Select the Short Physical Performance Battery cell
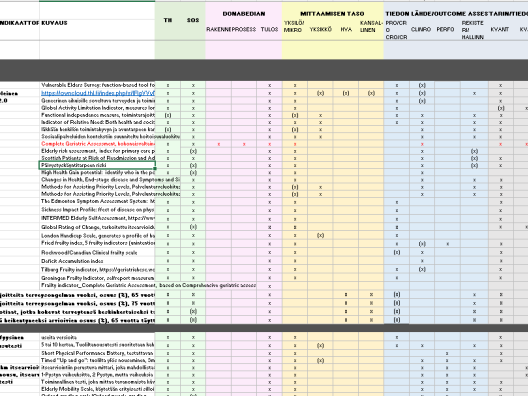This screenshot has width=528, height=396. (x=97, y=353)
